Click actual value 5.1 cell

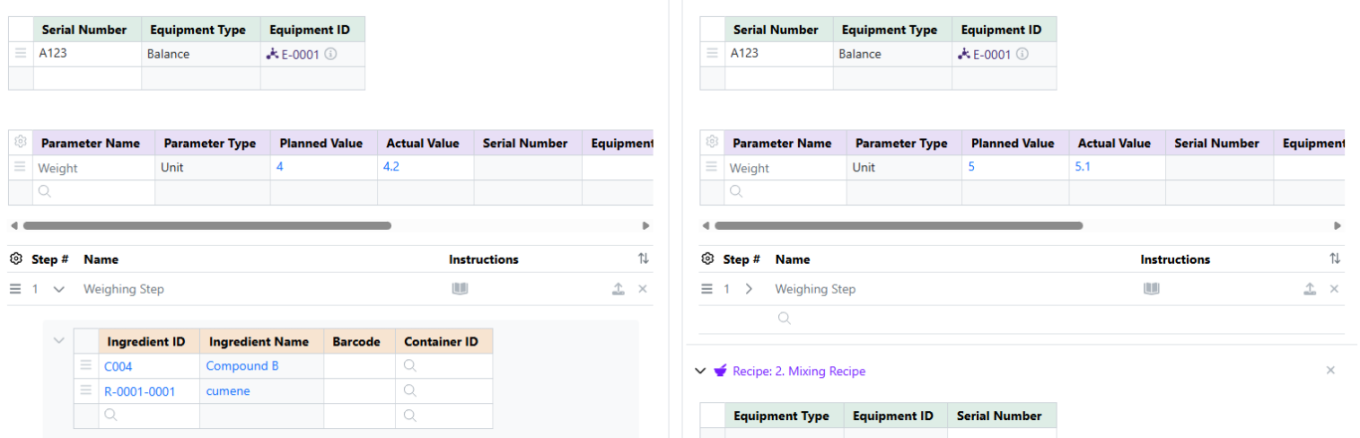point(1117,168)
